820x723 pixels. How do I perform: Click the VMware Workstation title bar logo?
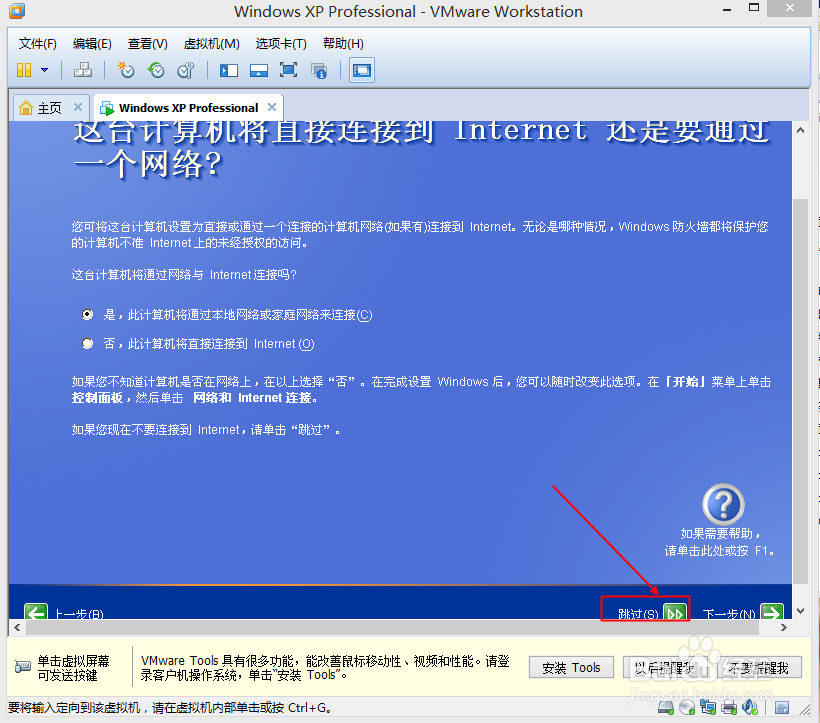[x=17, y=10]
